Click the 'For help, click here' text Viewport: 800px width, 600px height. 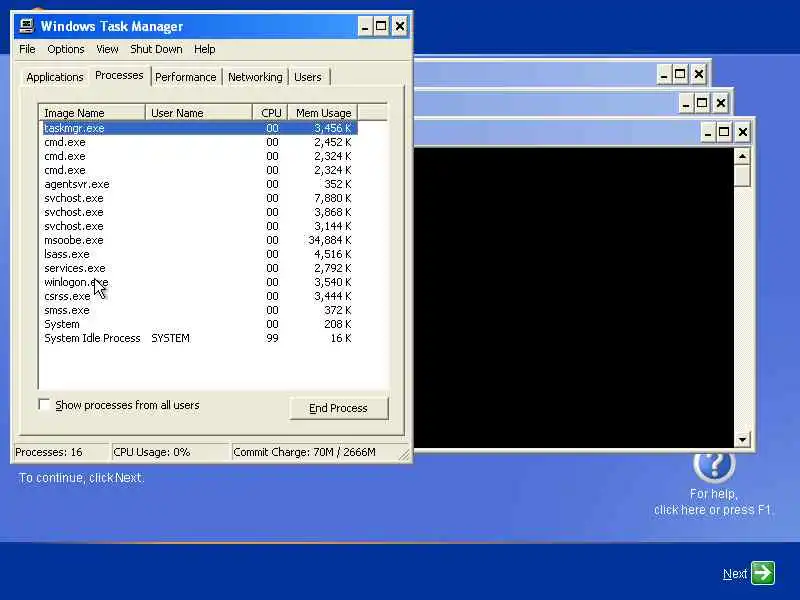[713, 502]
